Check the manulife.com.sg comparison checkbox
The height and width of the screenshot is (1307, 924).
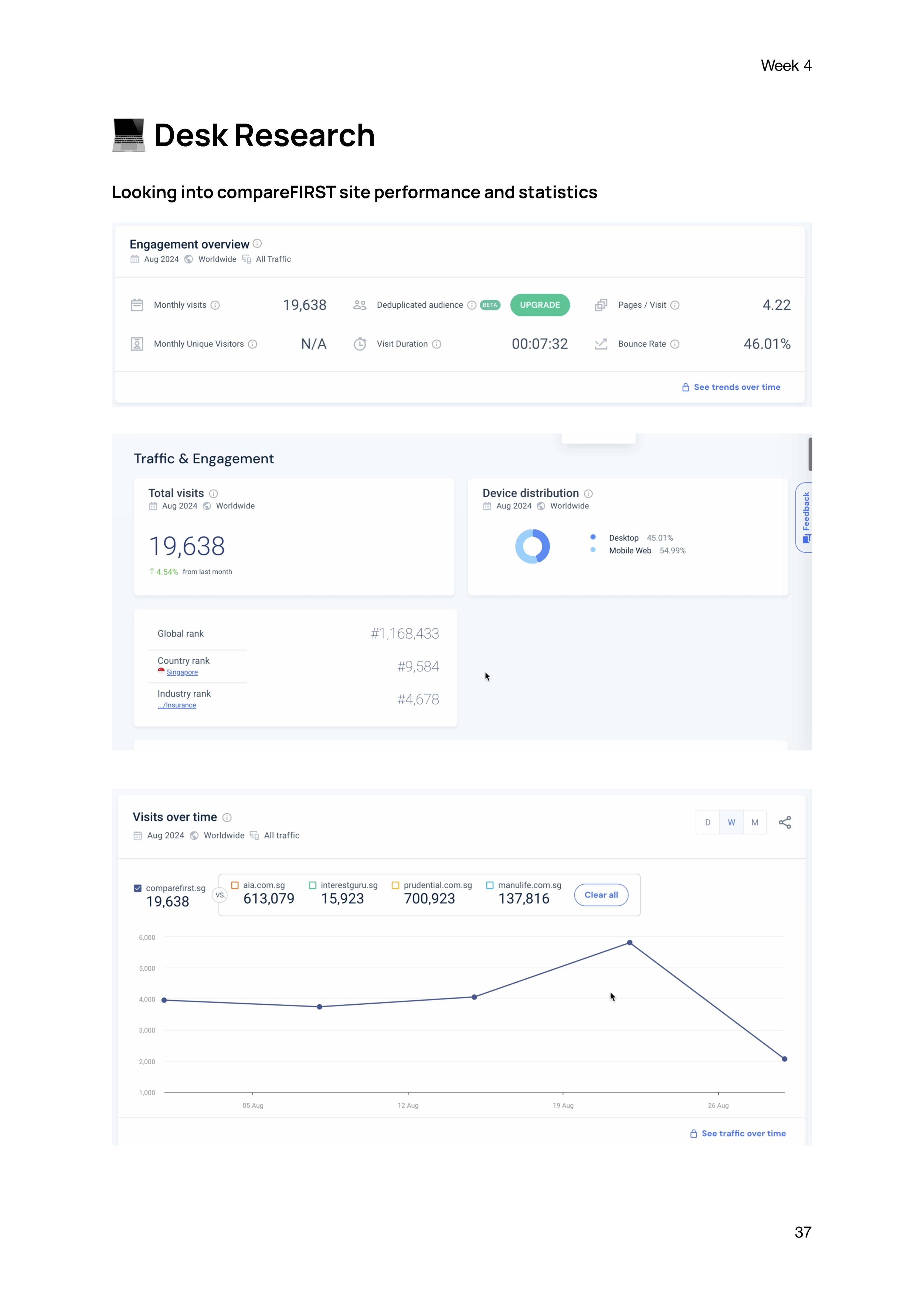[490, 885]
